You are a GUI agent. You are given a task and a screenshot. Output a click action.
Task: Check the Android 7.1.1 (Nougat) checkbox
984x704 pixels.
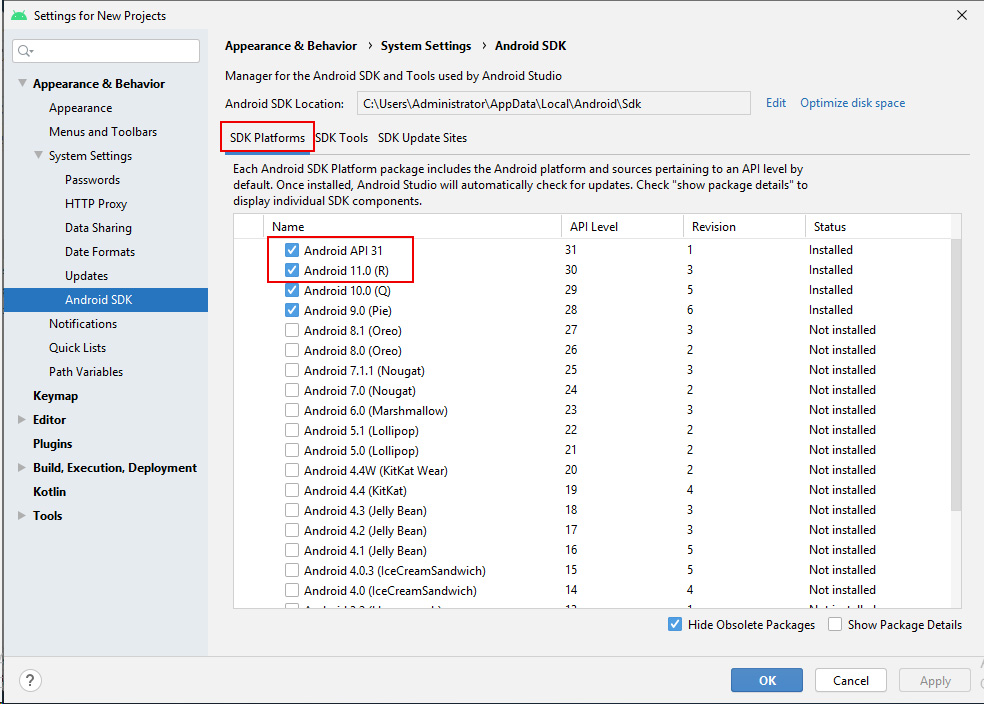[292, 370]
